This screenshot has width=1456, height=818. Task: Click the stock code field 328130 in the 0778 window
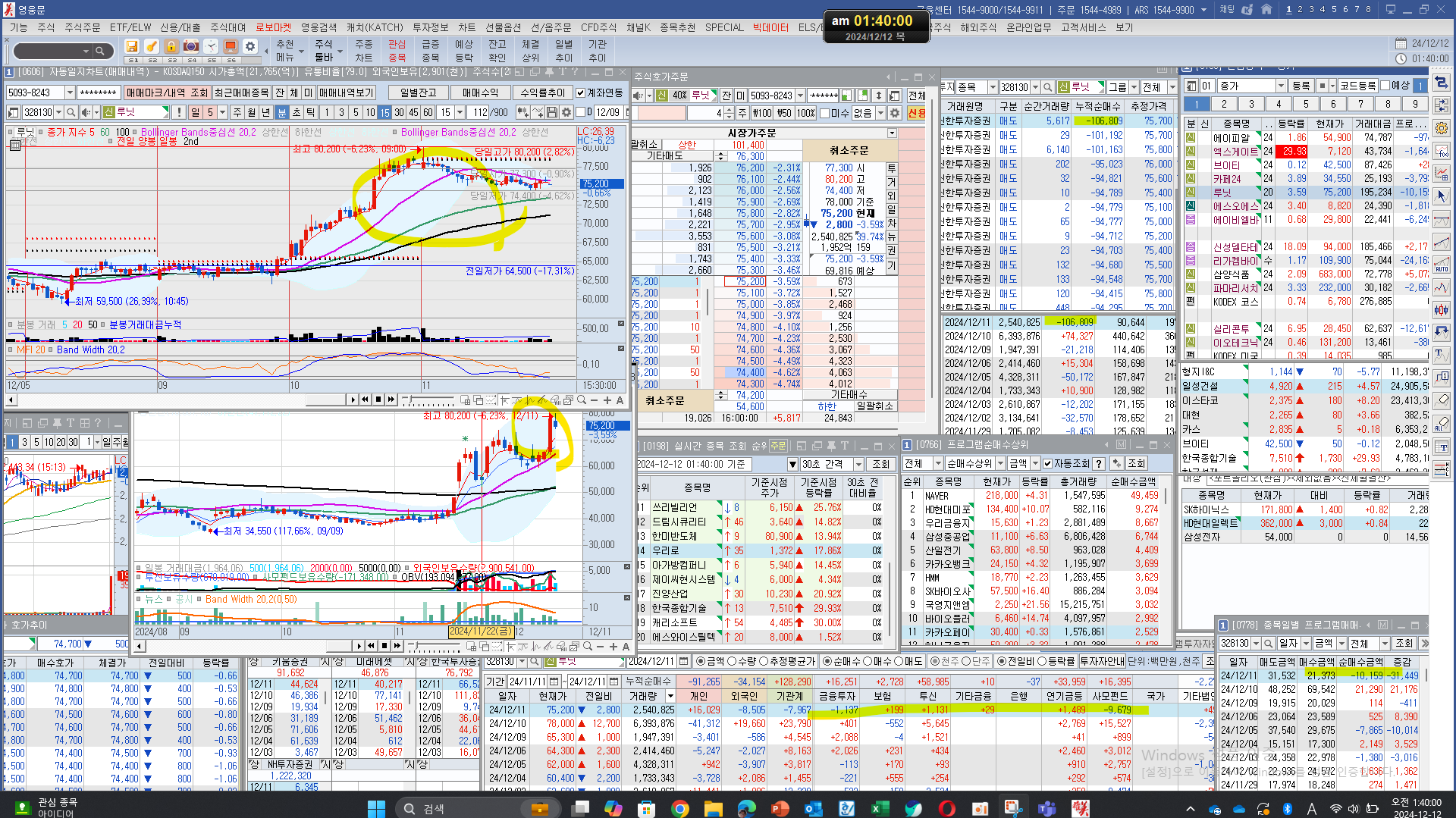(x=1235, y=643)
